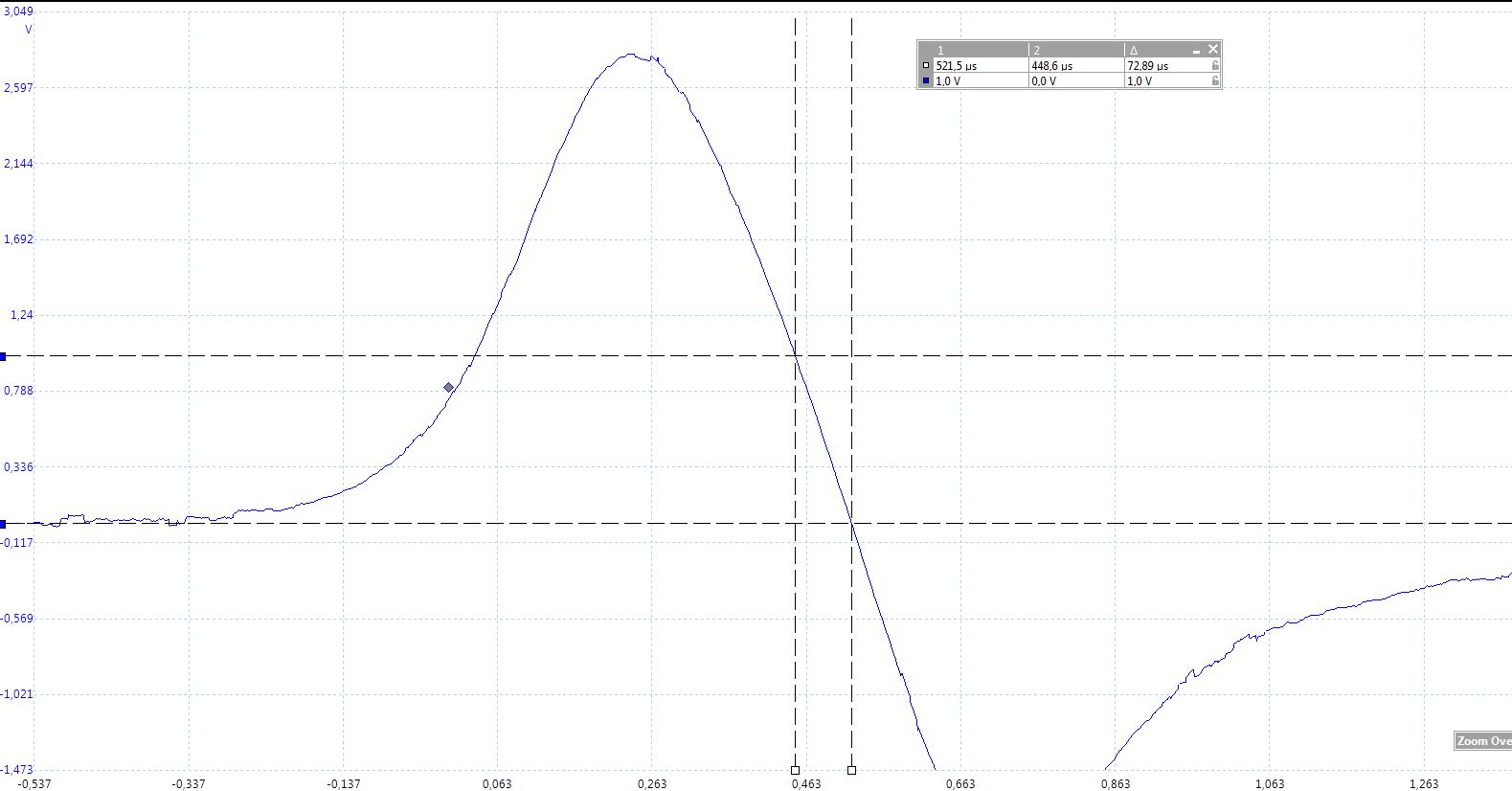
Task: Open the Zoom Overview panel
Action: pyautogui.click(x=1482, y=741)
